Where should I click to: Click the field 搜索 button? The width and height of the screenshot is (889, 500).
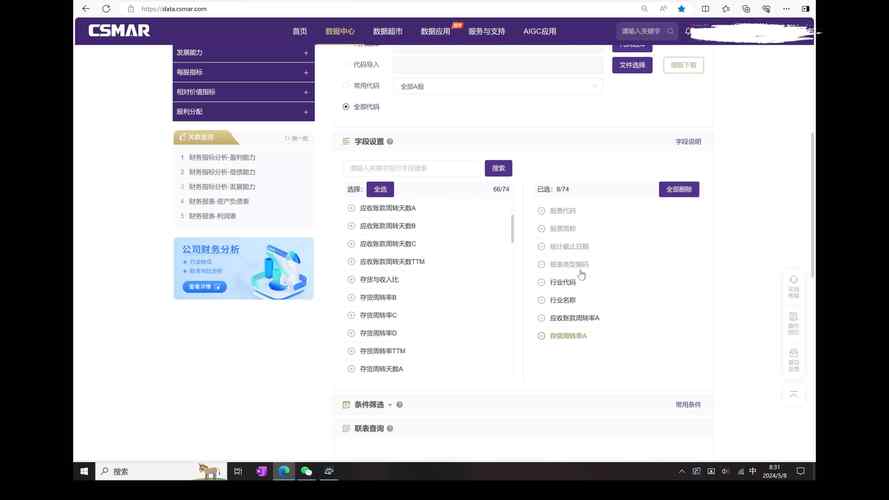[x=498, y=168]
